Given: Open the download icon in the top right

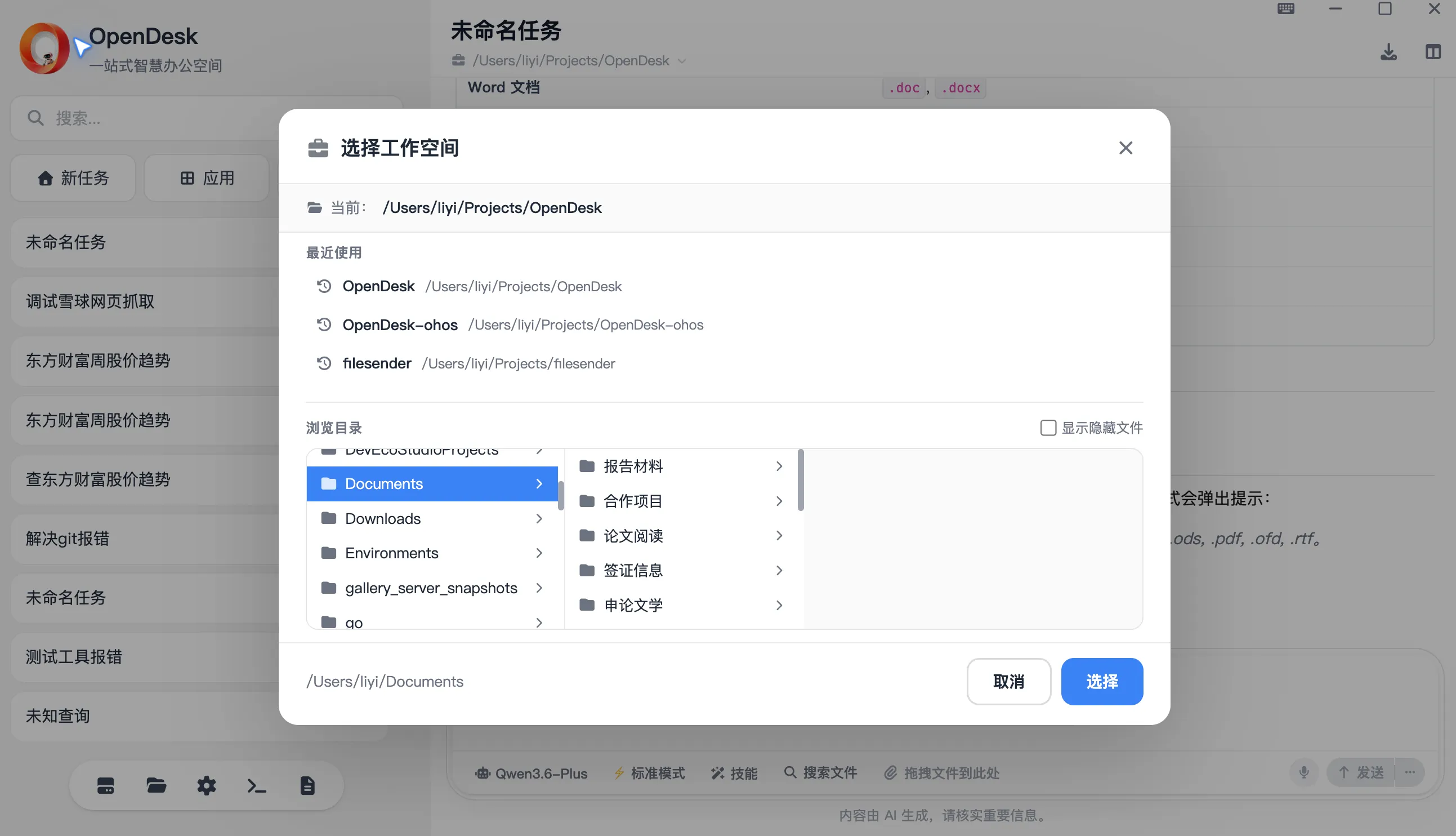Looking at the screenshot, I should [x=1388, y=52].
